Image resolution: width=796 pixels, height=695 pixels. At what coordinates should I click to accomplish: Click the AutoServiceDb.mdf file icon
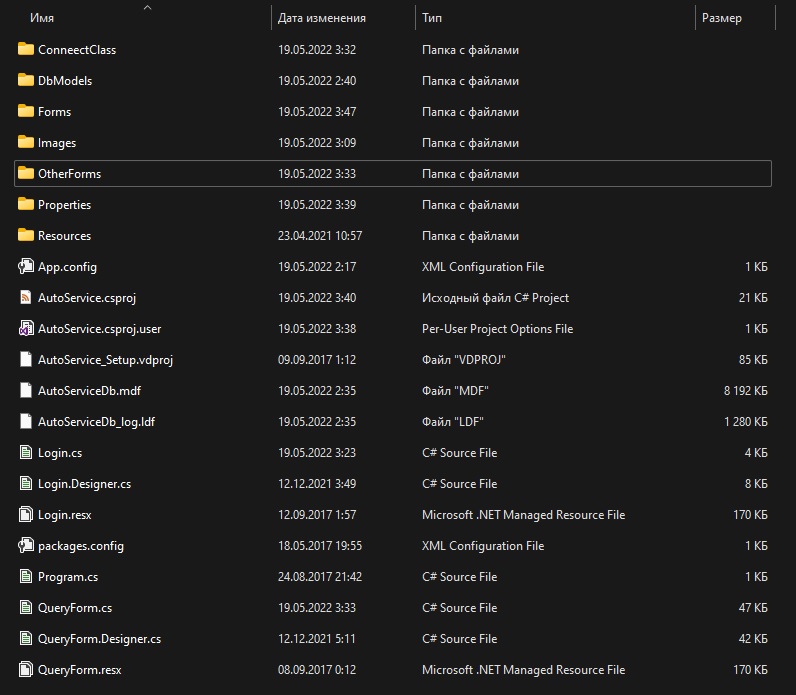tap(26, 391)
